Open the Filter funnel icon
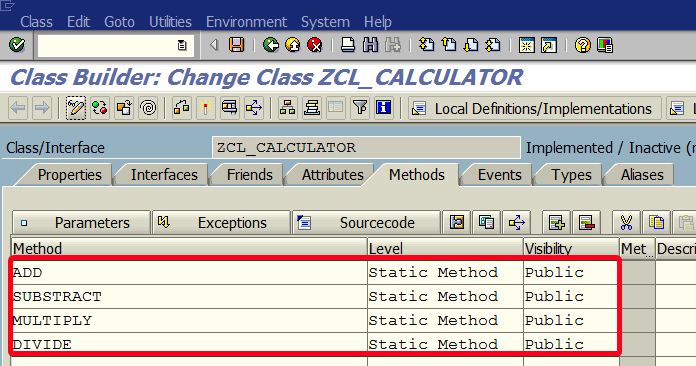 [360, 108]
